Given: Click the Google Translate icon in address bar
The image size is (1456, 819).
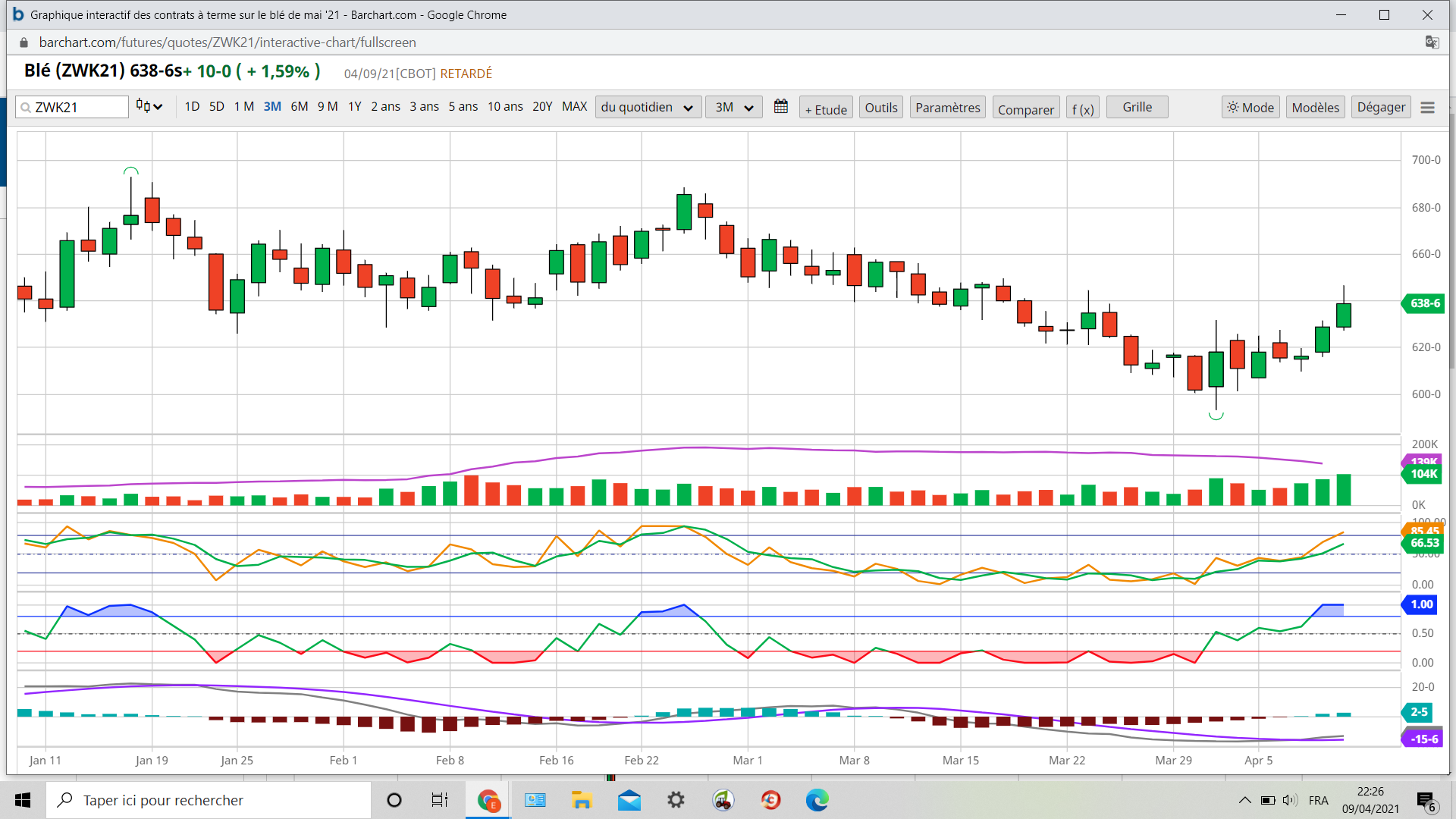Looking at the screenshot, I should click(x=1432, y=42).
